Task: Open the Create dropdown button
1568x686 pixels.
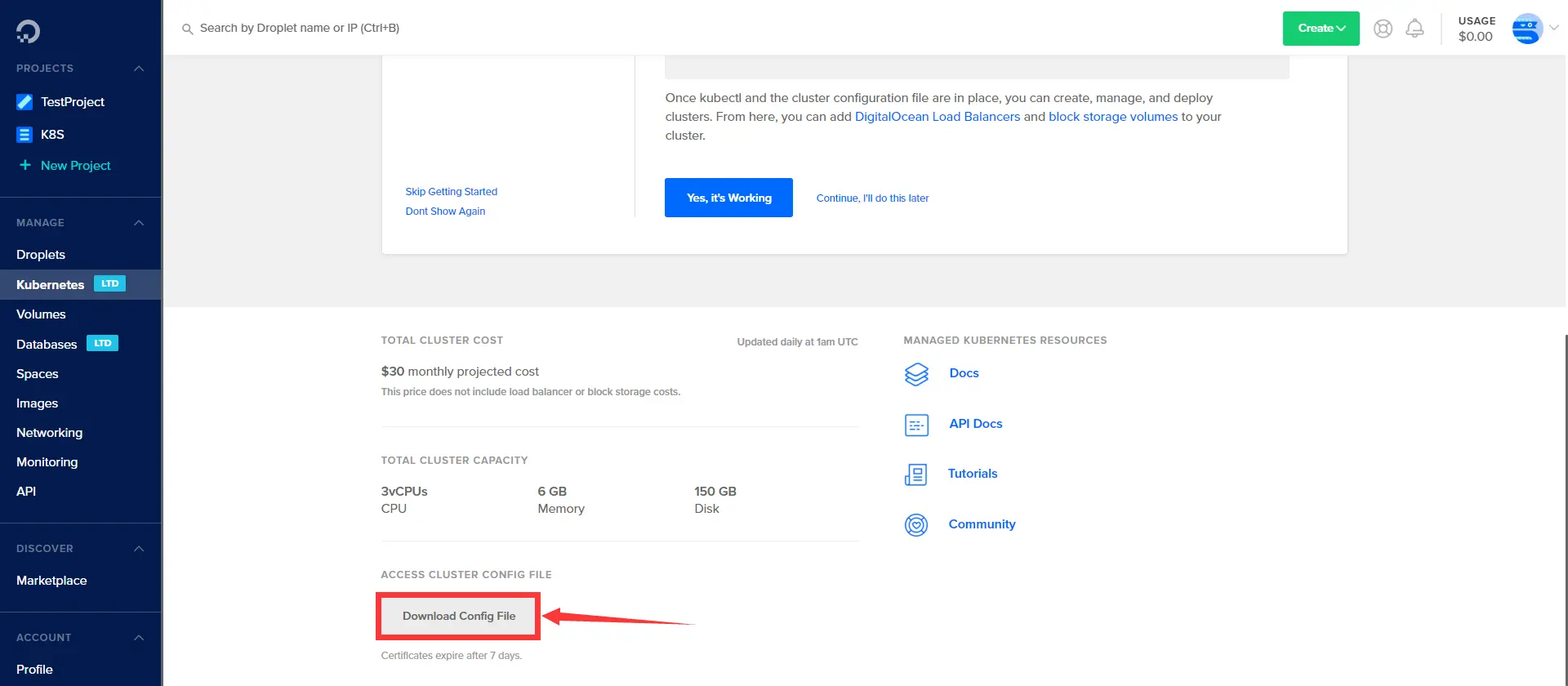Action: (1321, 29)
